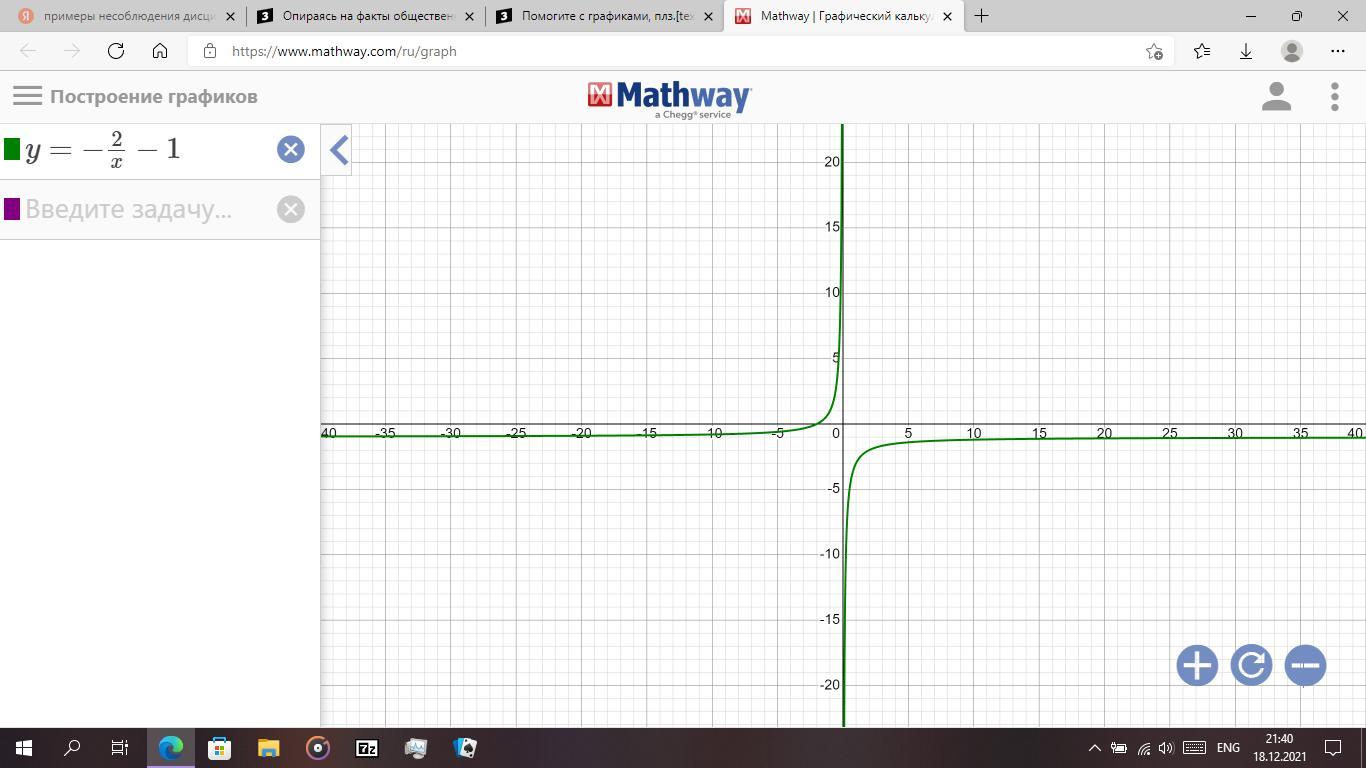Open the user account profile icon

[1276, 96]
